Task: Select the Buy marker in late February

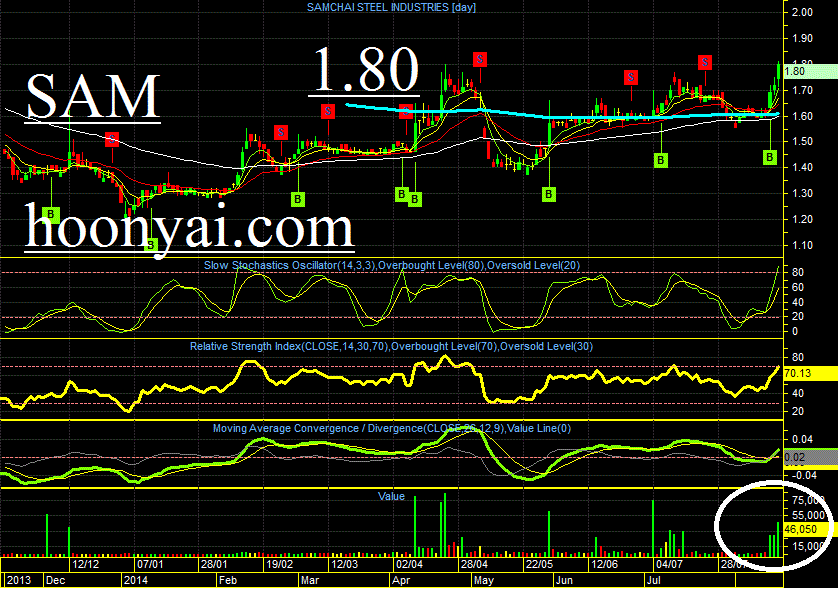Action: point(298,199)
